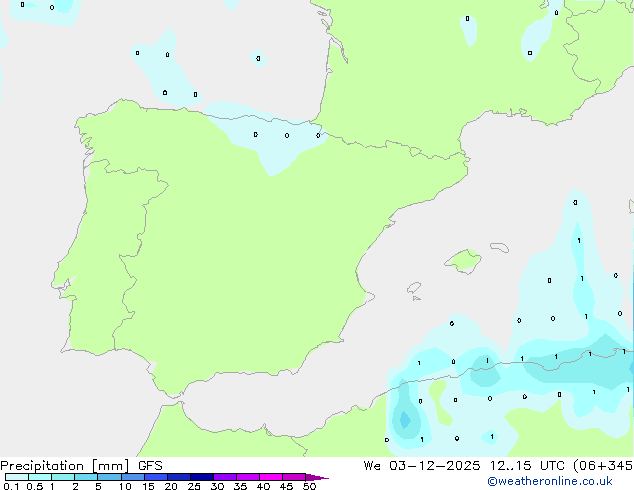
Task: Click the Menorca island outline on the map
Action: (500, 247)
